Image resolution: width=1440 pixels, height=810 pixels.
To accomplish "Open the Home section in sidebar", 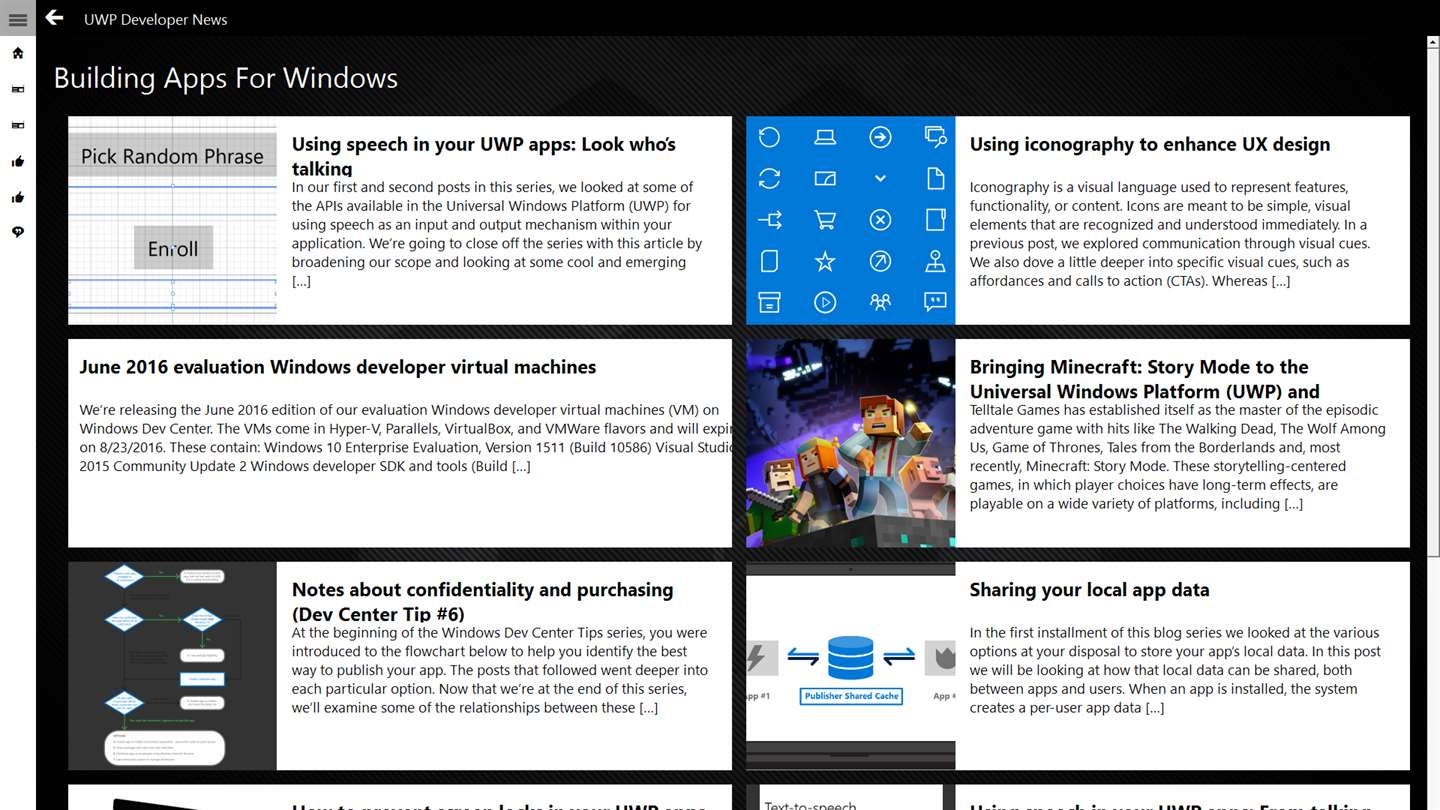I will (17, 53).
